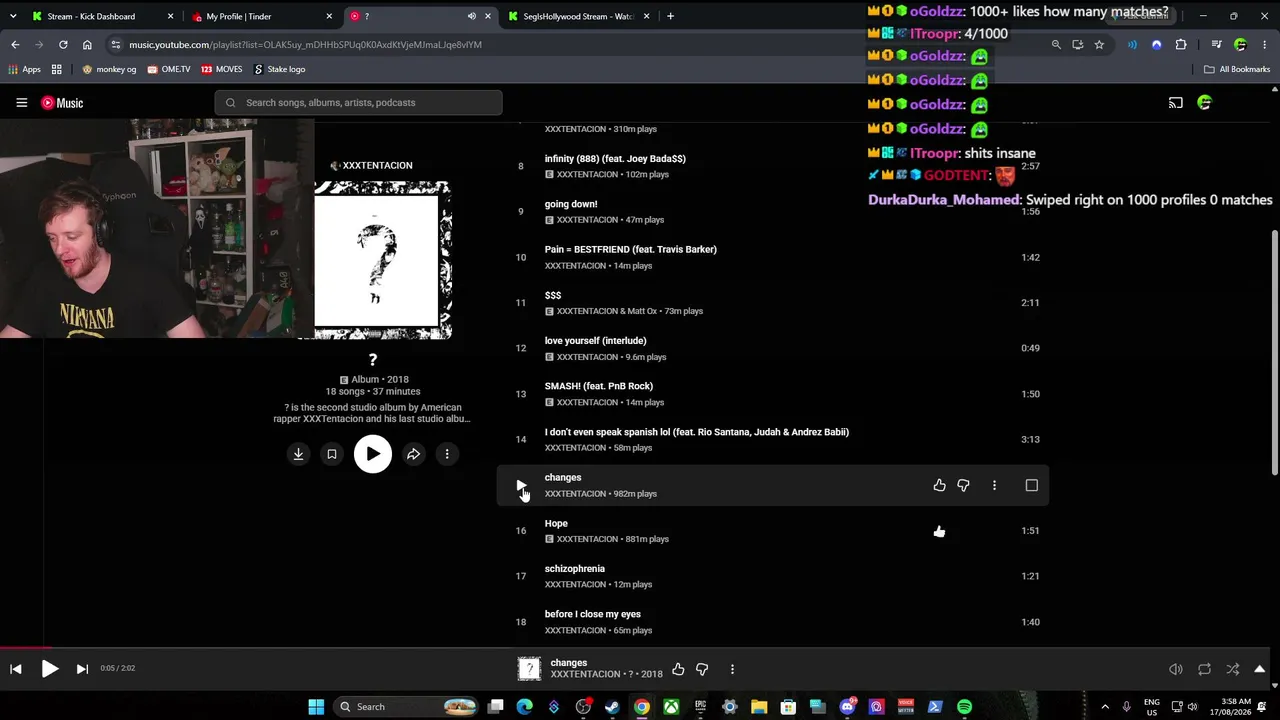
Task: Dislike "changes" in the track list row
Action: [963, 485]
